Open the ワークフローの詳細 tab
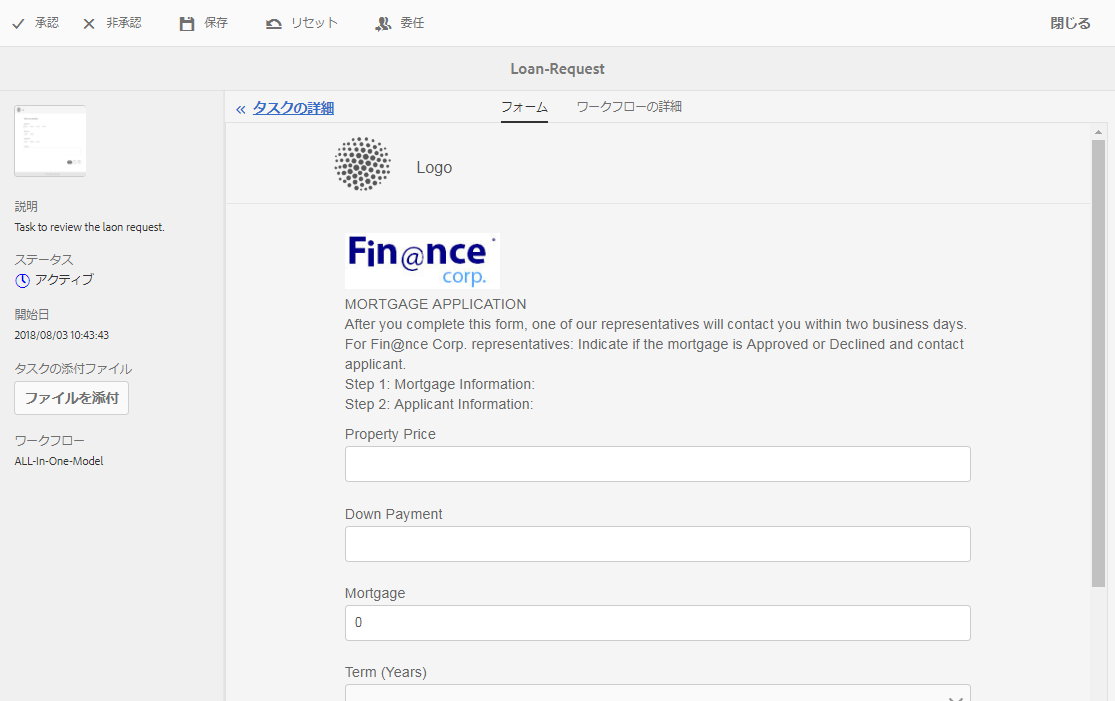 pos(629,107)
